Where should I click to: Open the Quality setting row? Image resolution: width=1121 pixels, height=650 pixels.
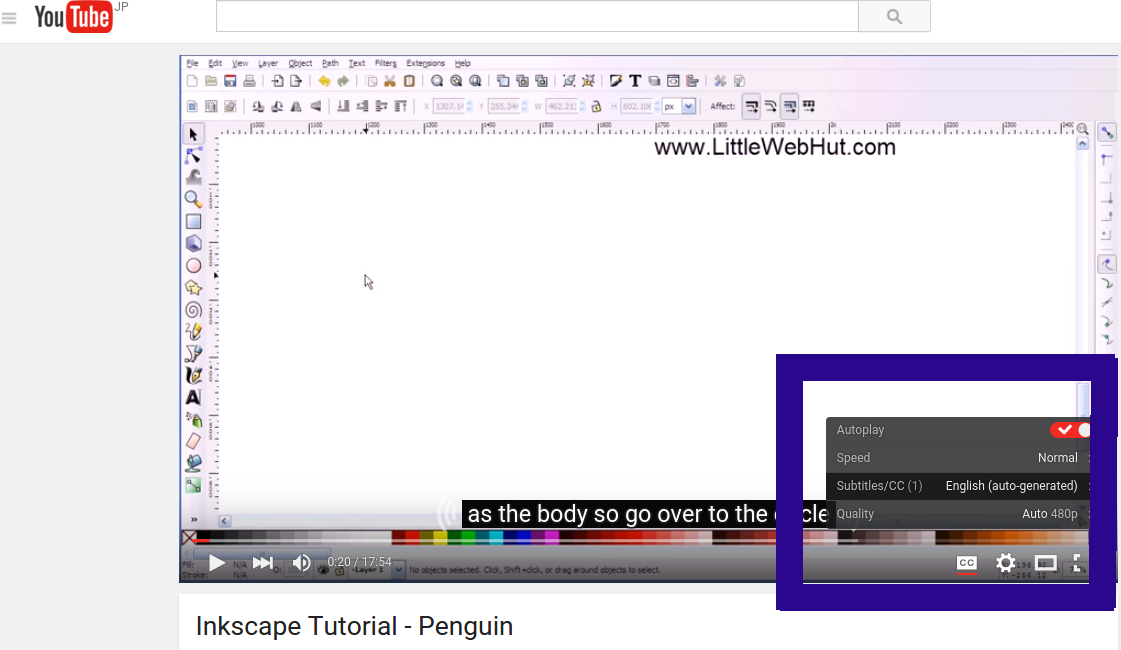[x=958, y=513]
